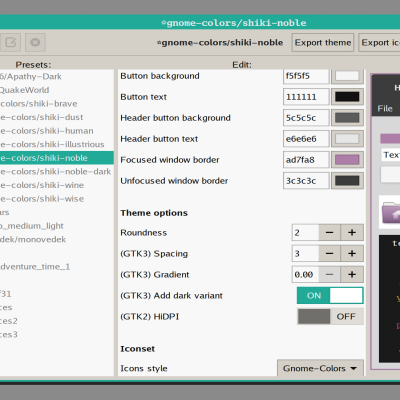Click the Roundness value field
The width and height of the screenshot is (400, 400).
pyautogui.click(x=305, y=233)
